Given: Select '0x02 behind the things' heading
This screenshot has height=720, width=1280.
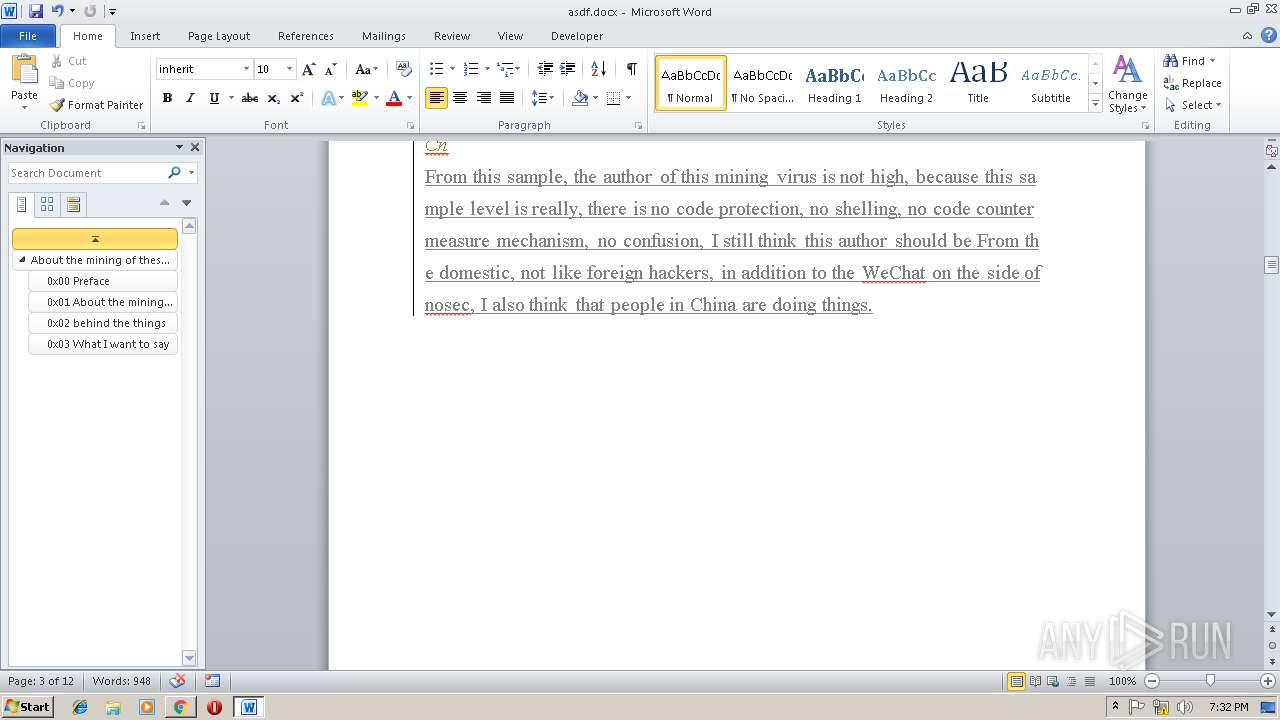Looking at the screenshot, I should pyautogui.click(x=104, y=323).
